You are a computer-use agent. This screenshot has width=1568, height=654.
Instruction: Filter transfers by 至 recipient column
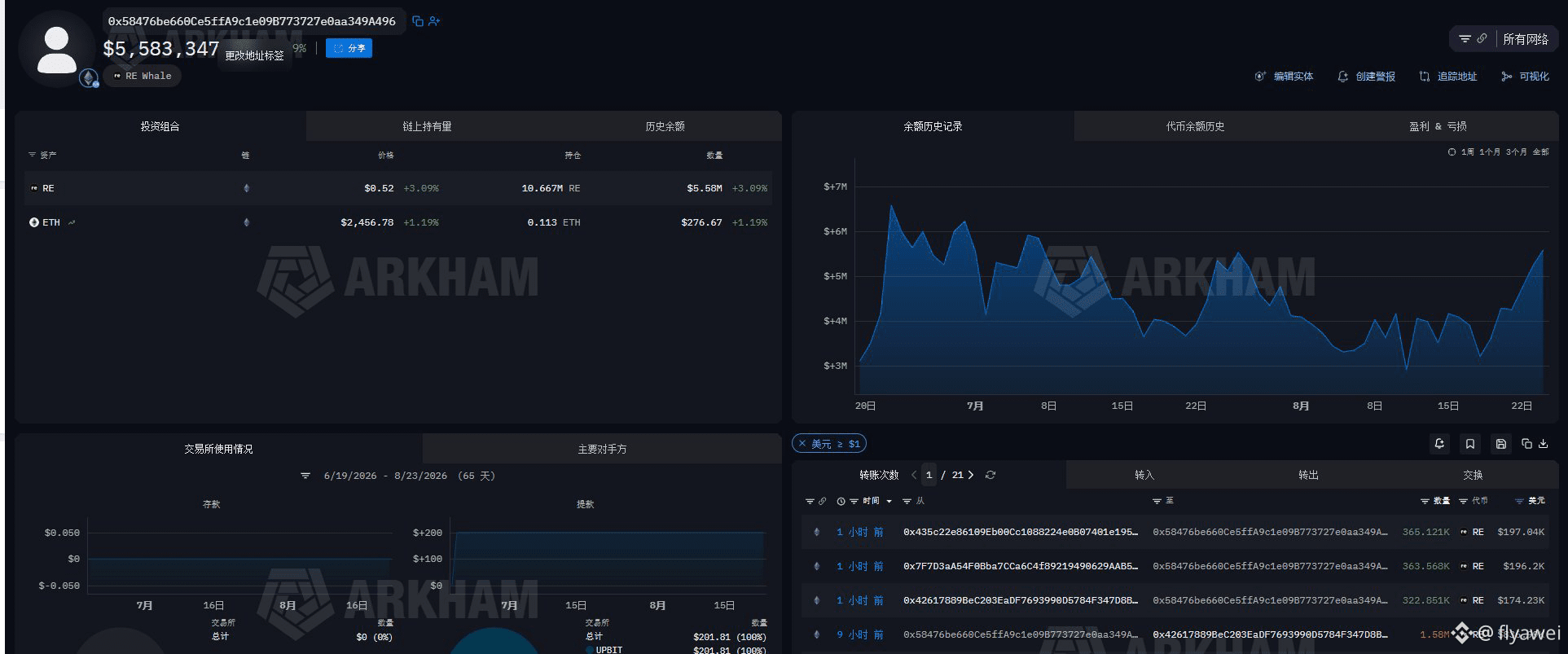1162,501
